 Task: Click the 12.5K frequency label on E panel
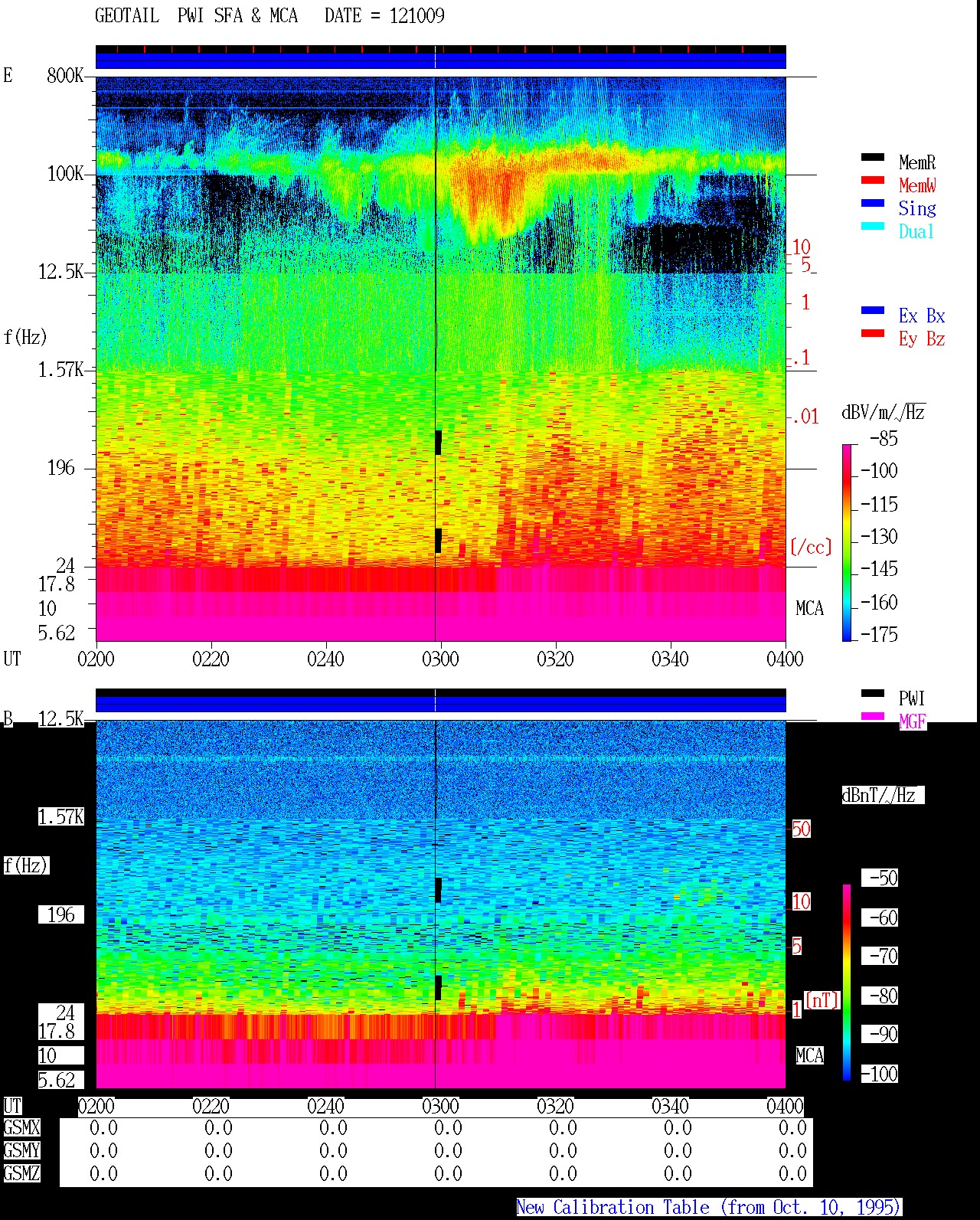tap(61, 272)
